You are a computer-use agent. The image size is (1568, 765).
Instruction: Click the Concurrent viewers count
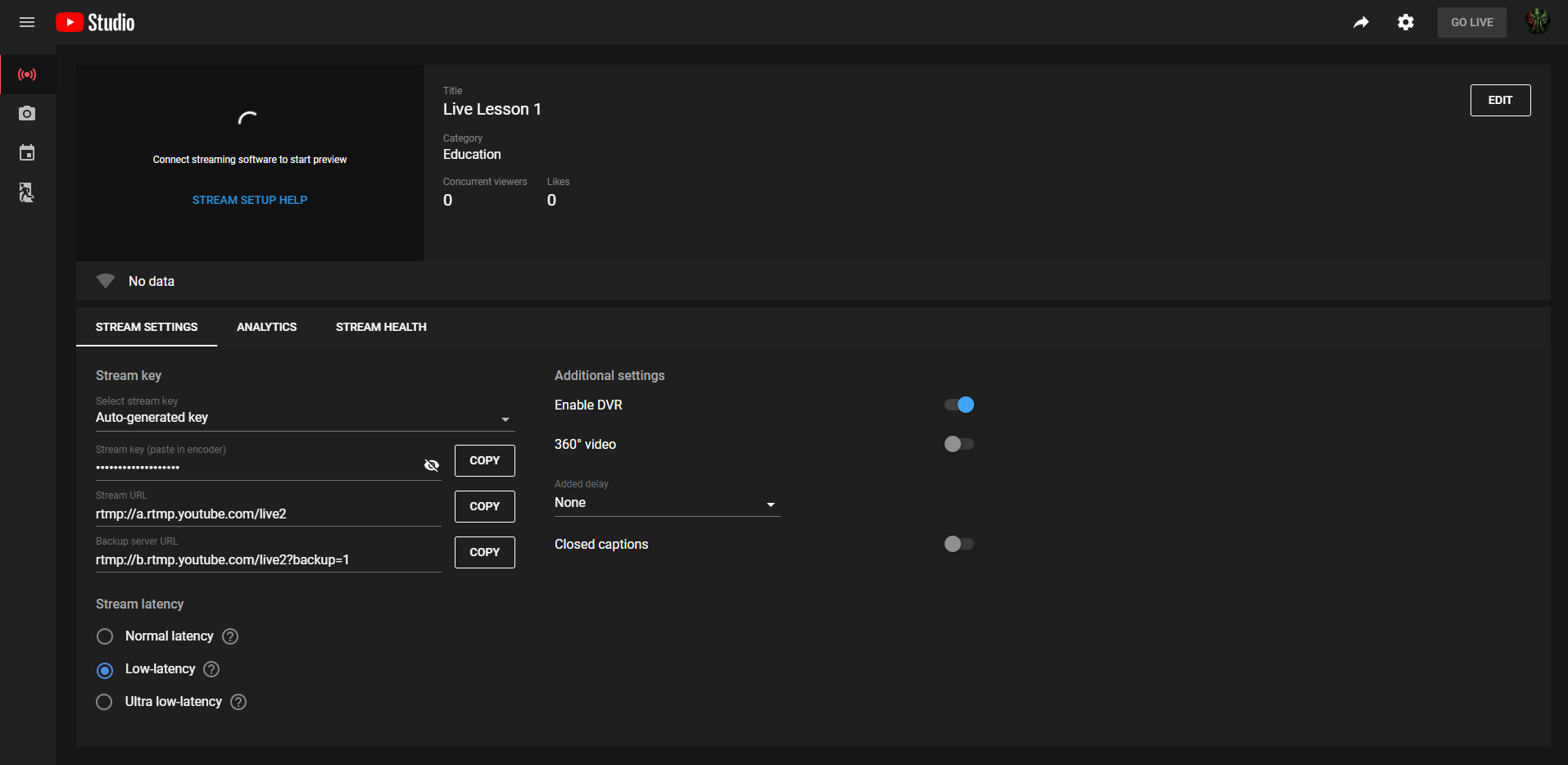pyautogui.click(x=447, y=200)
